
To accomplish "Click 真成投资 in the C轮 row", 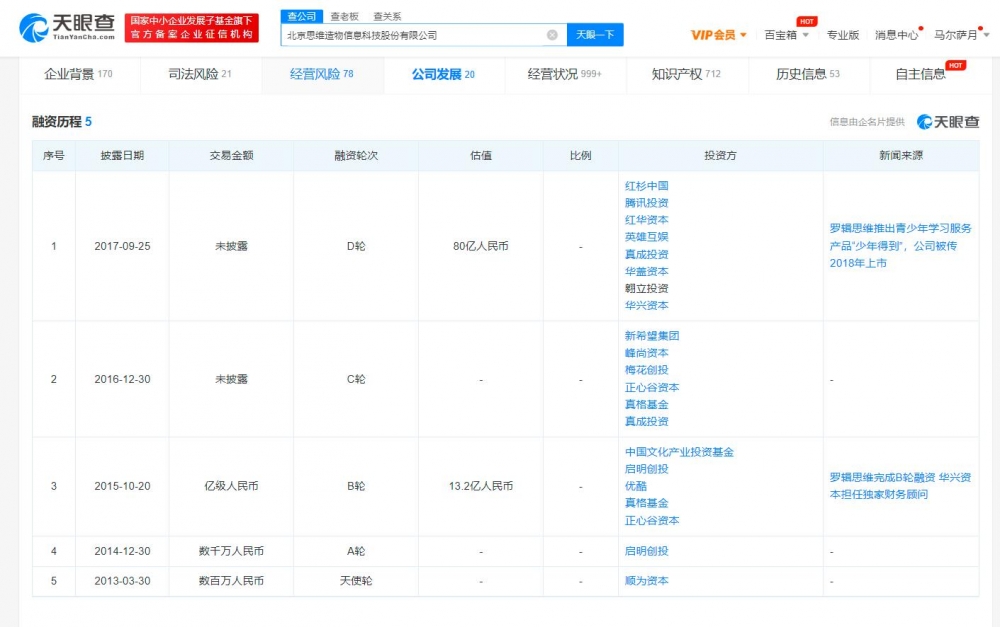I will (x=647, y=422).
